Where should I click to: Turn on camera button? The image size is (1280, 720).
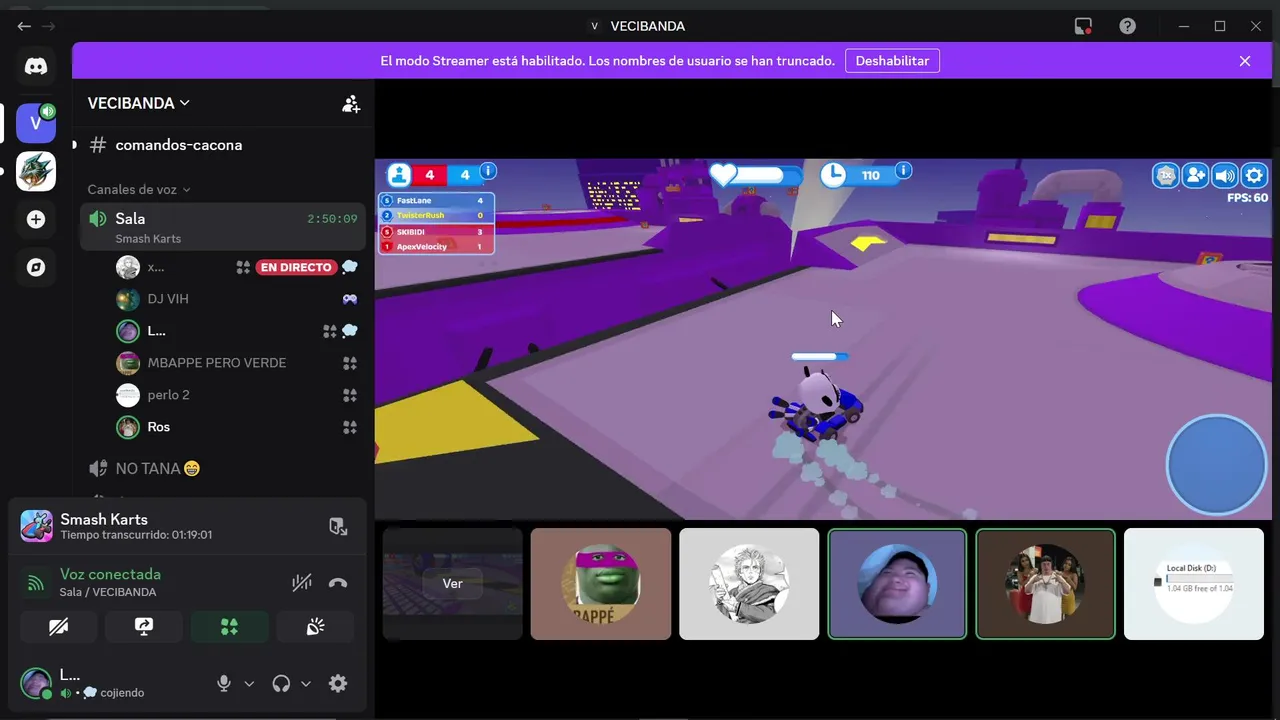[59, 627]
